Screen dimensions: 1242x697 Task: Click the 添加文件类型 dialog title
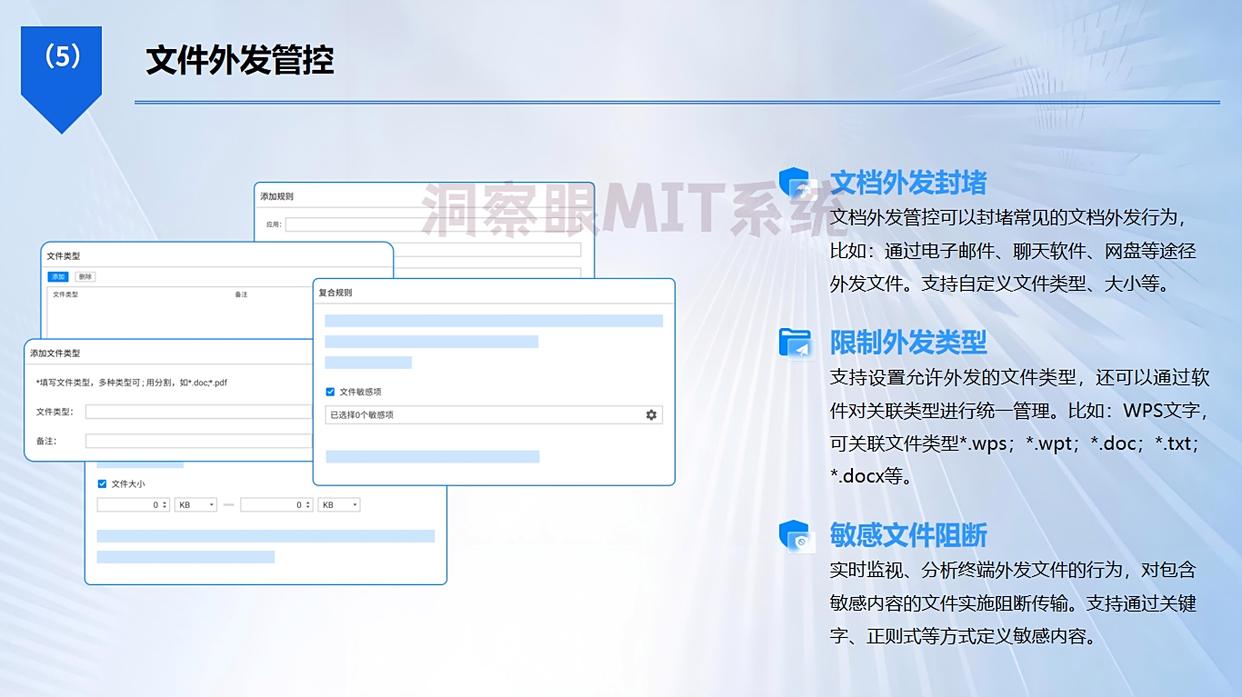pyautogui.click(x=55, y=353)
